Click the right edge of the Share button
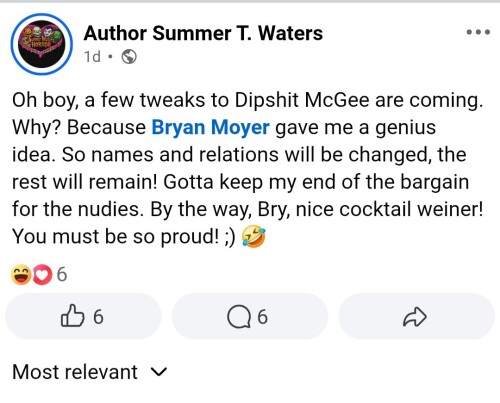 pyautogui.click(x=488, y=316)
